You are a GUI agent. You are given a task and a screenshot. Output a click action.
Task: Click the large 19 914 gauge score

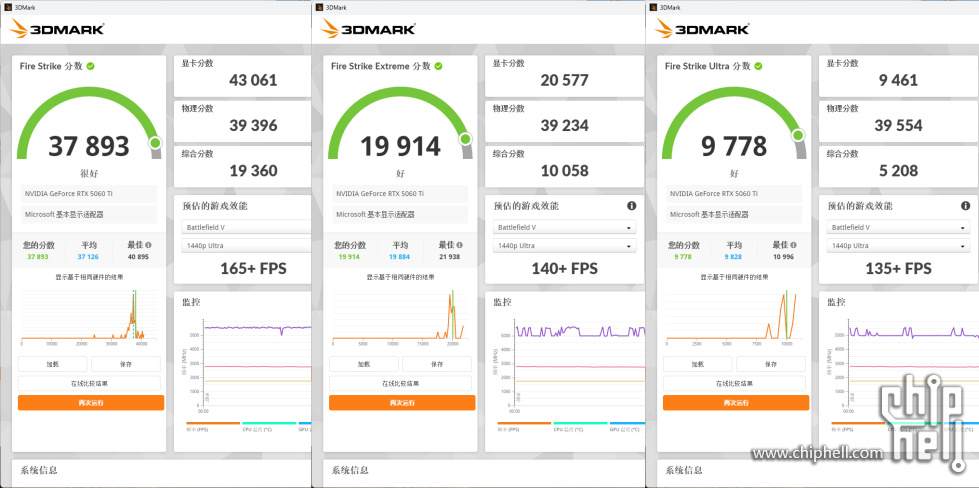(x=400, y=147)
